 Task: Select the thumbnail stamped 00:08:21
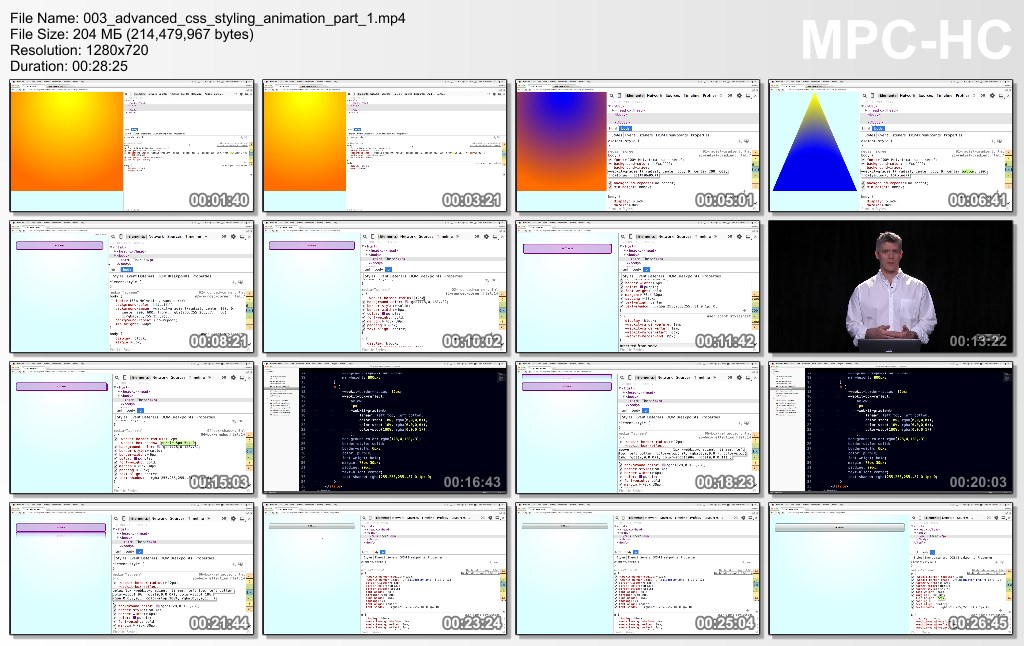click(x=132, y=287)
